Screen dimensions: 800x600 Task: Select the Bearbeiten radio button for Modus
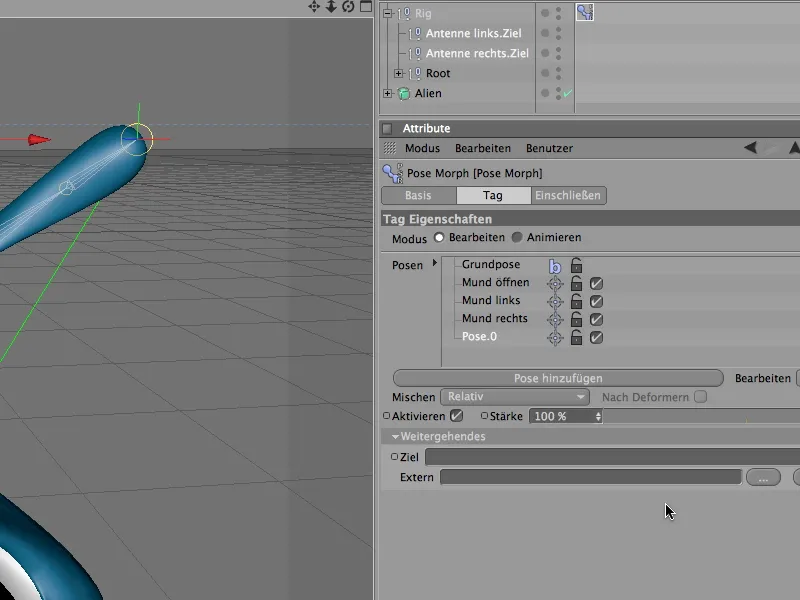(440, 237)
